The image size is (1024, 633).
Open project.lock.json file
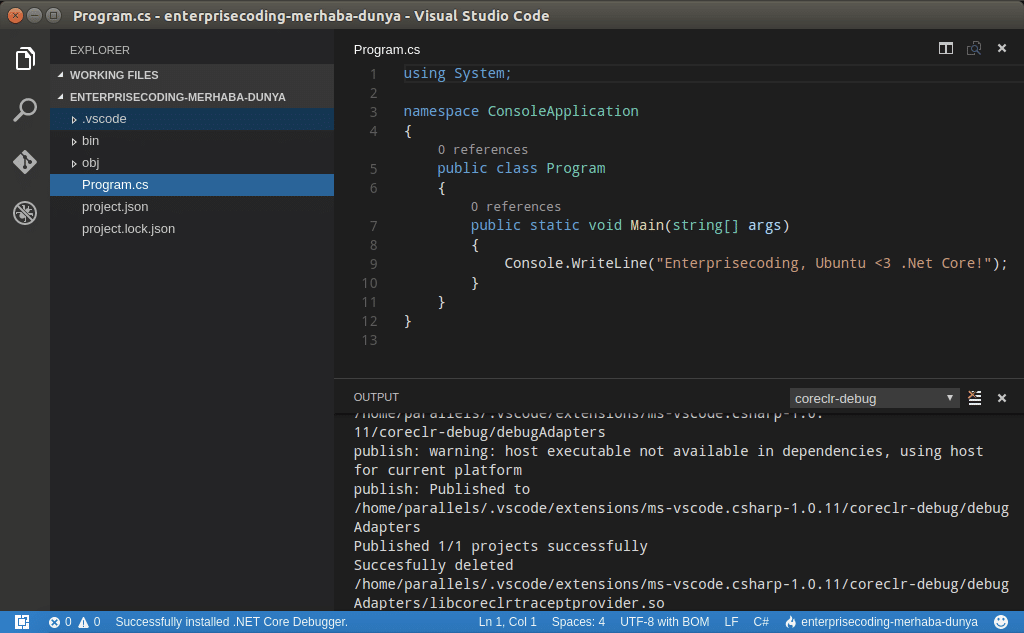coord(192,229)
